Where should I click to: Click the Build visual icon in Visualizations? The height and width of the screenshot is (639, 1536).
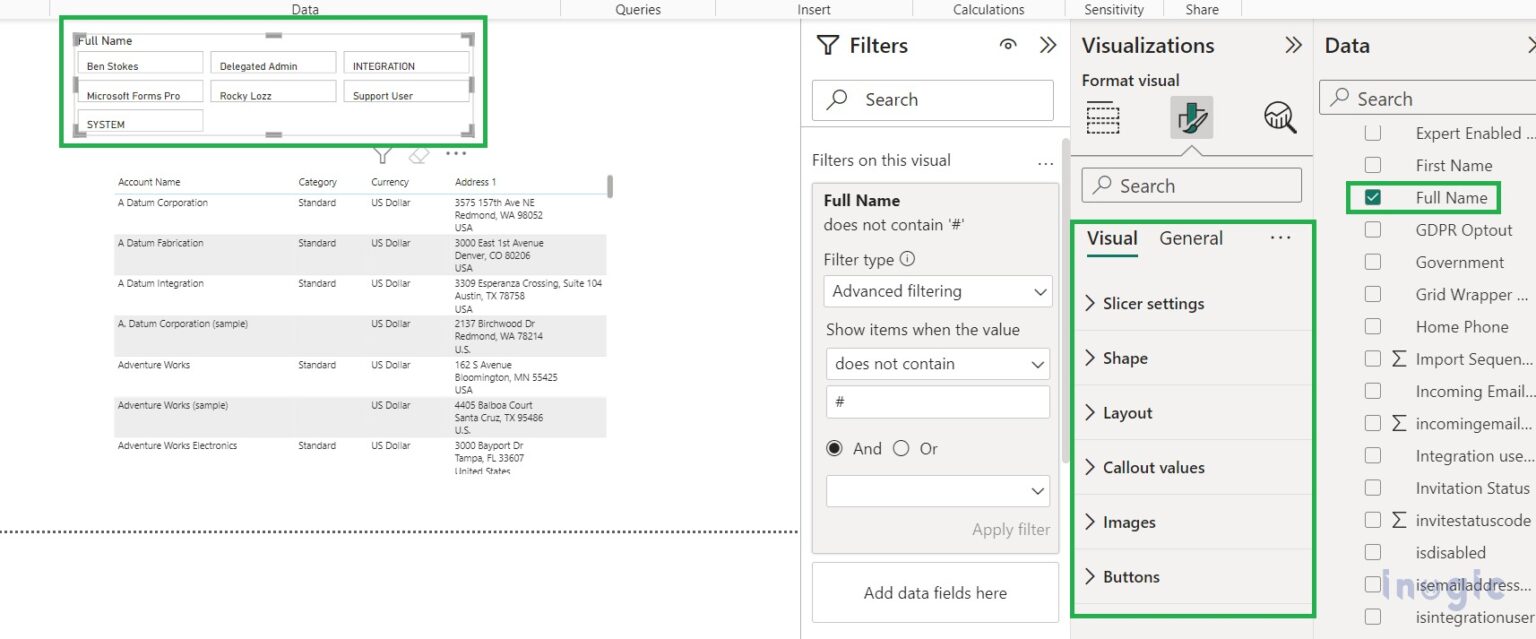pyautogui.click(x=1103, y=118)
